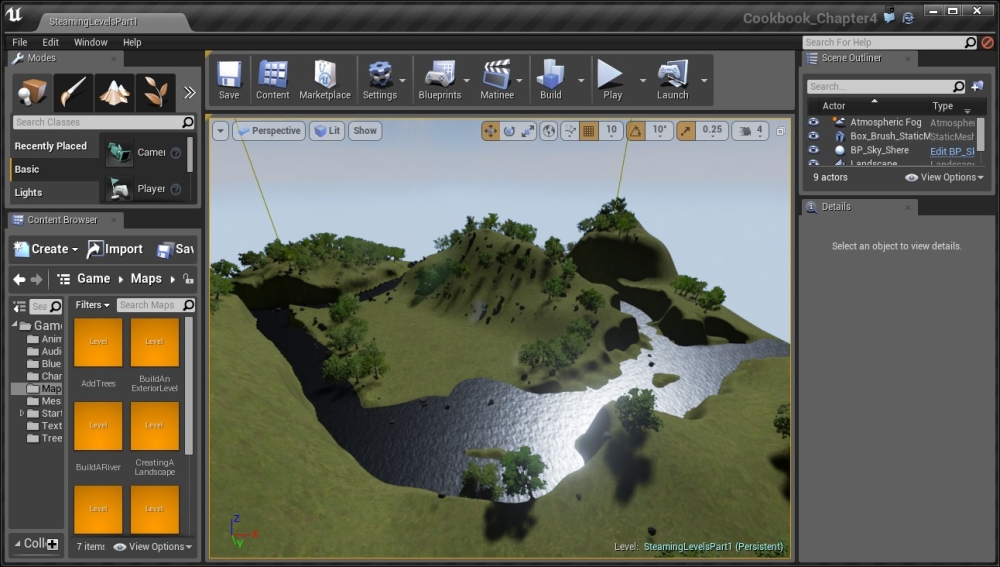Open the Play options dropdown arrow

643,80
